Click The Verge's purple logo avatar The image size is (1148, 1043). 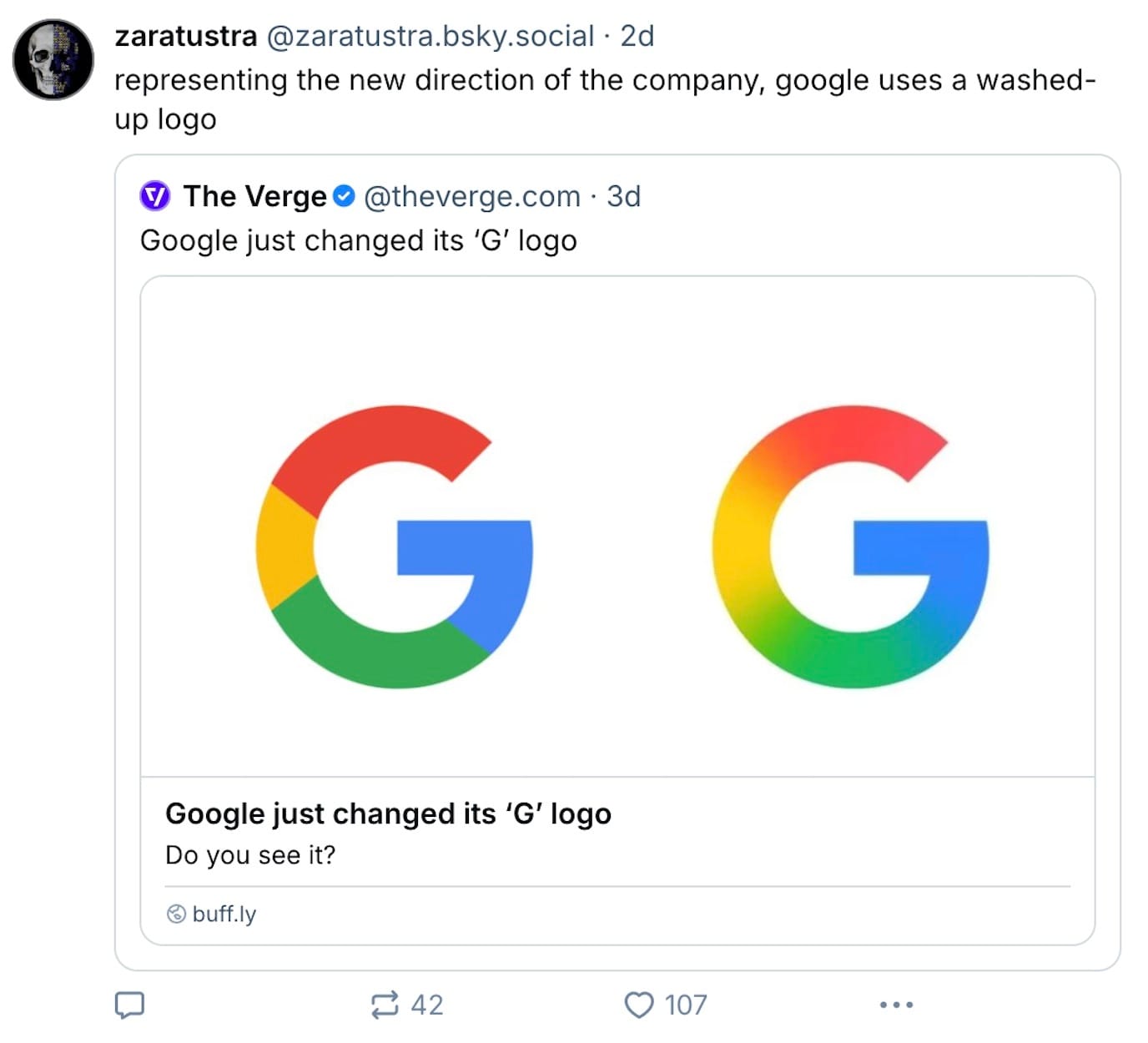tap(155, 196)
